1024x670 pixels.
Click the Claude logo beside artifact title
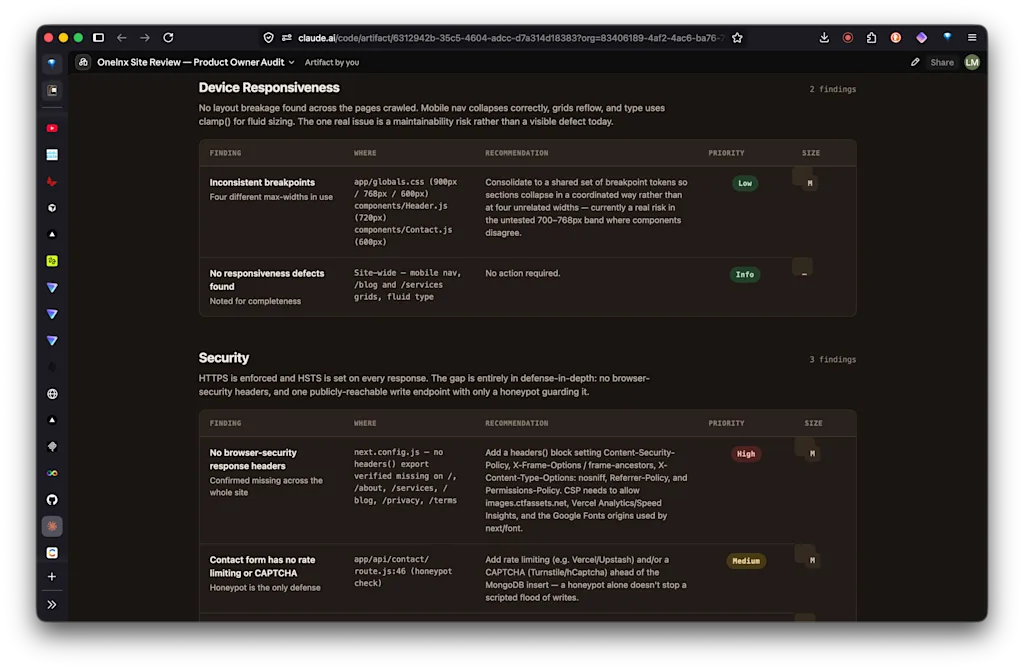click(x=83, y=62)
